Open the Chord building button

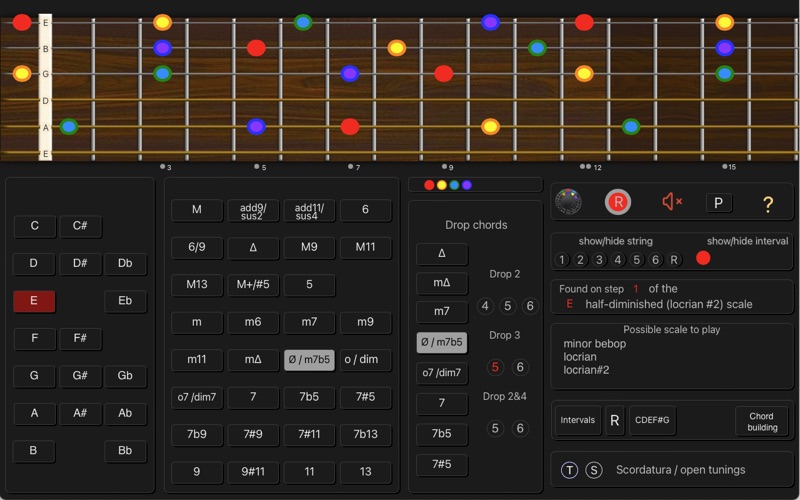coord(761,421)
